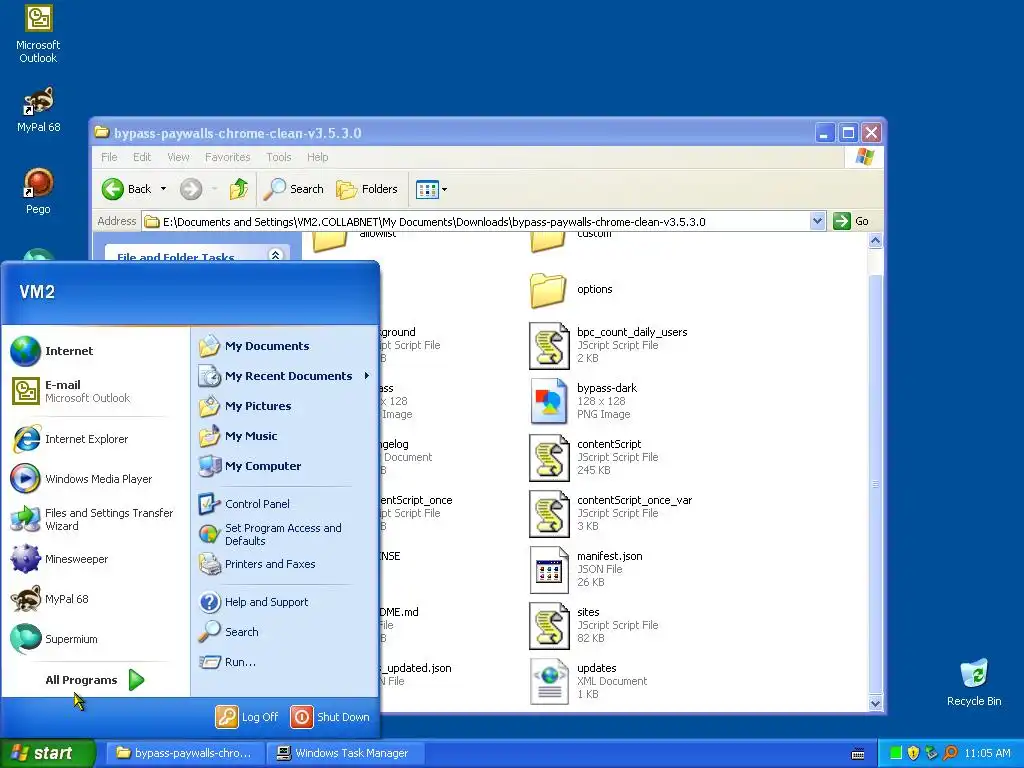Expand All Programs list
1024x768 pixels.
pos(95,680)
